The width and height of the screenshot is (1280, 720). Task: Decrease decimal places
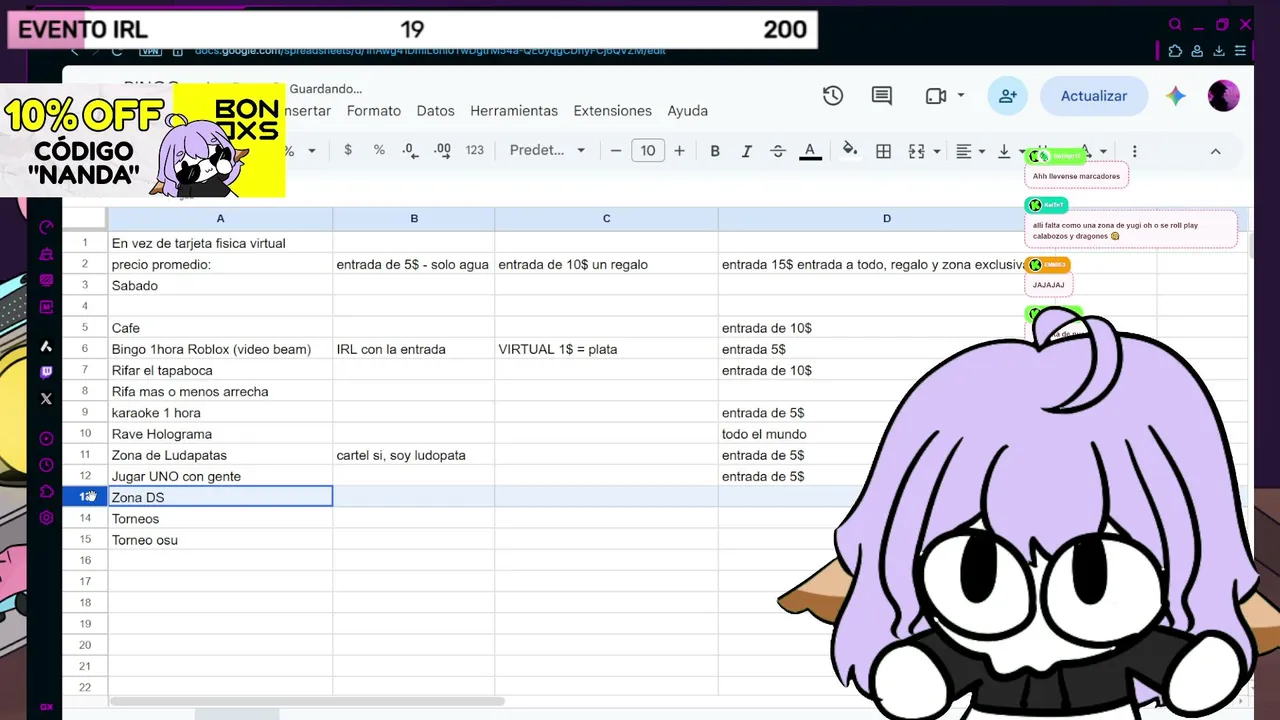(x=410, y=150)
